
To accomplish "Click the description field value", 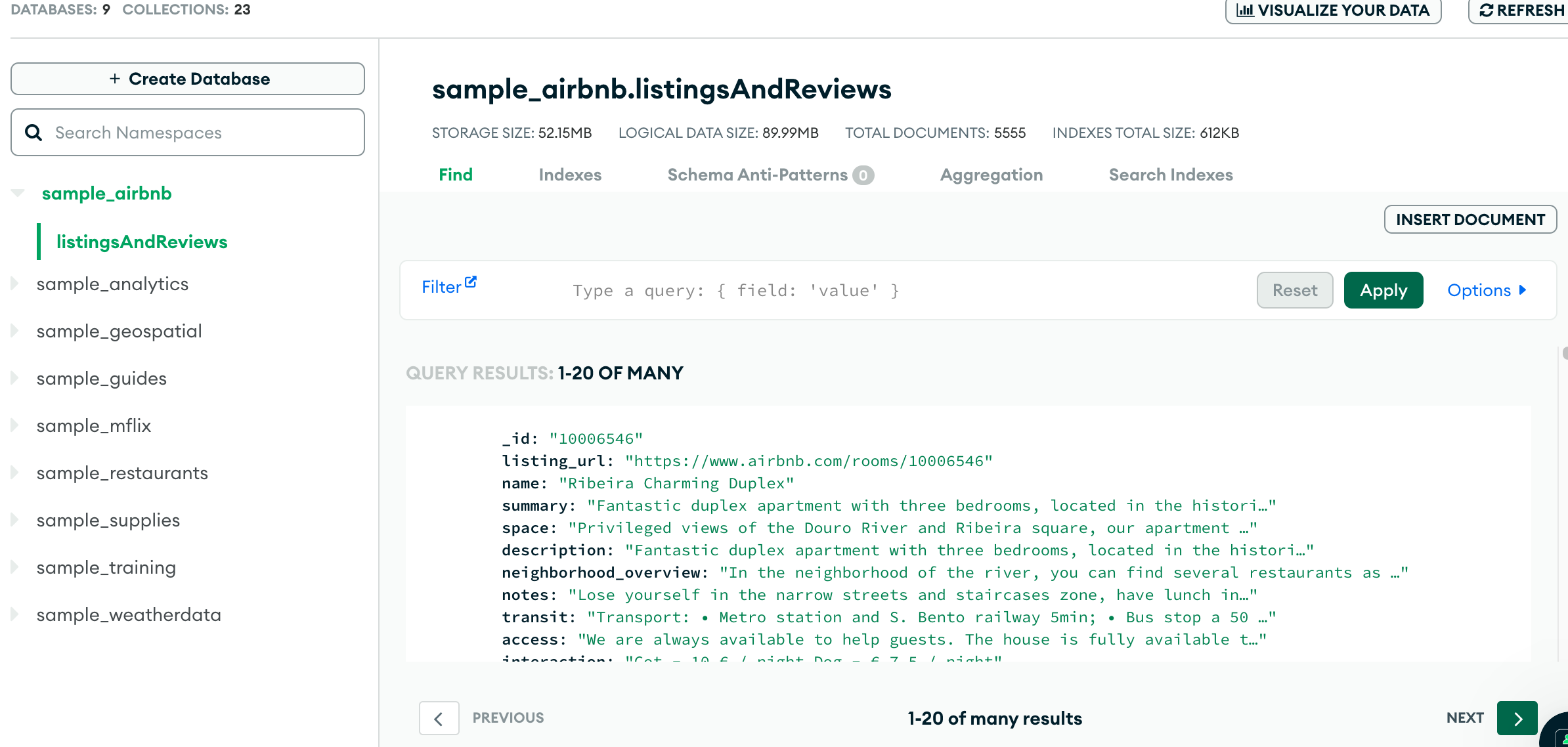I will click(969, 550).
